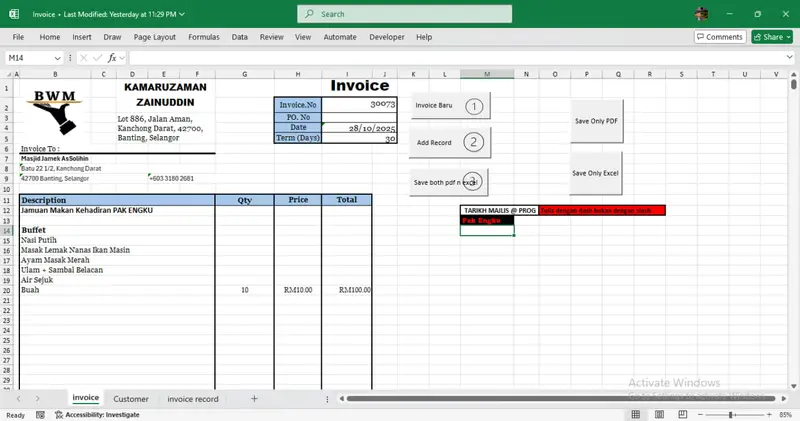The width and height of the screenshot is (800, 421).
Task: Switch to Page Break Preview icon
Action: tap(683, 414)
